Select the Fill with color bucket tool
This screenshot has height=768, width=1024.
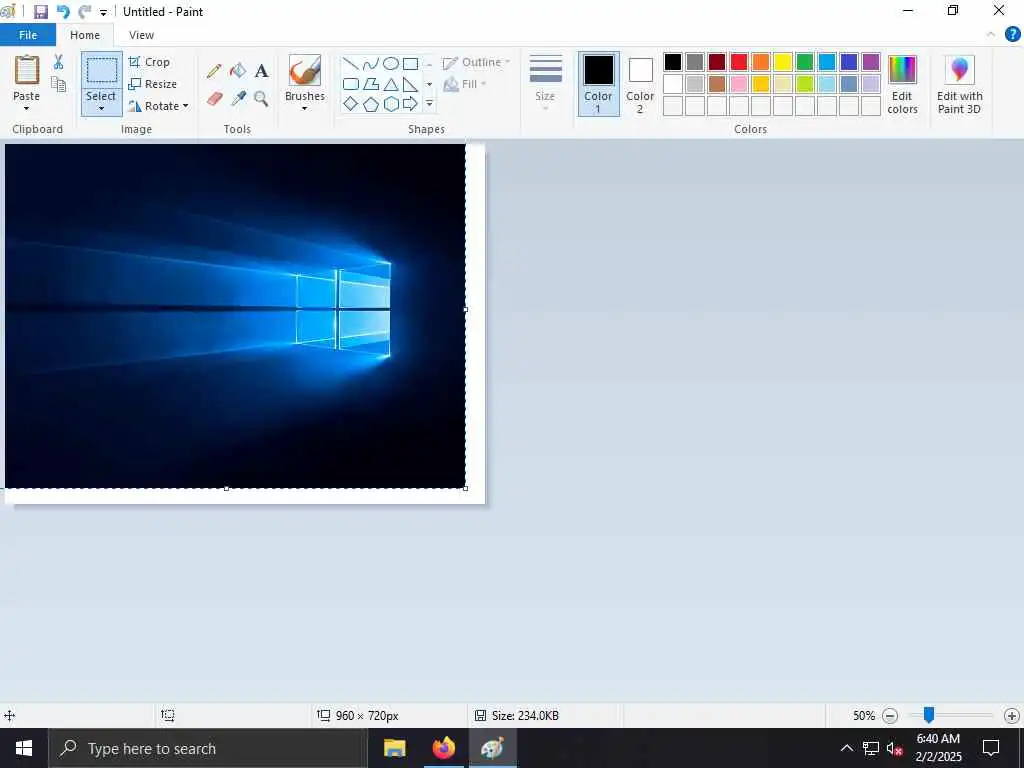tap(238, 71)
